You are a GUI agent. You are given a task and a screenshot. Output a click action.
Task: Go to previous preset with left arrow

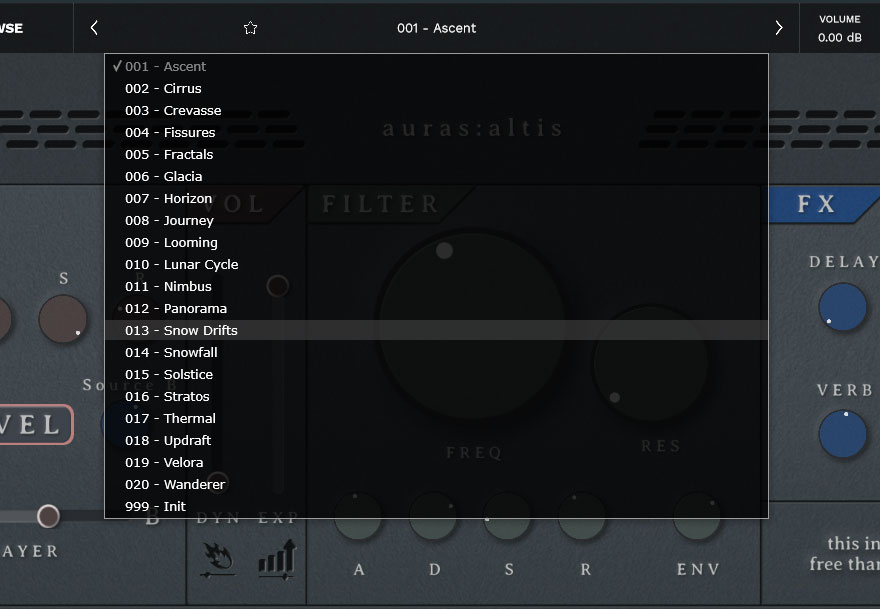(x=94, y=28)
